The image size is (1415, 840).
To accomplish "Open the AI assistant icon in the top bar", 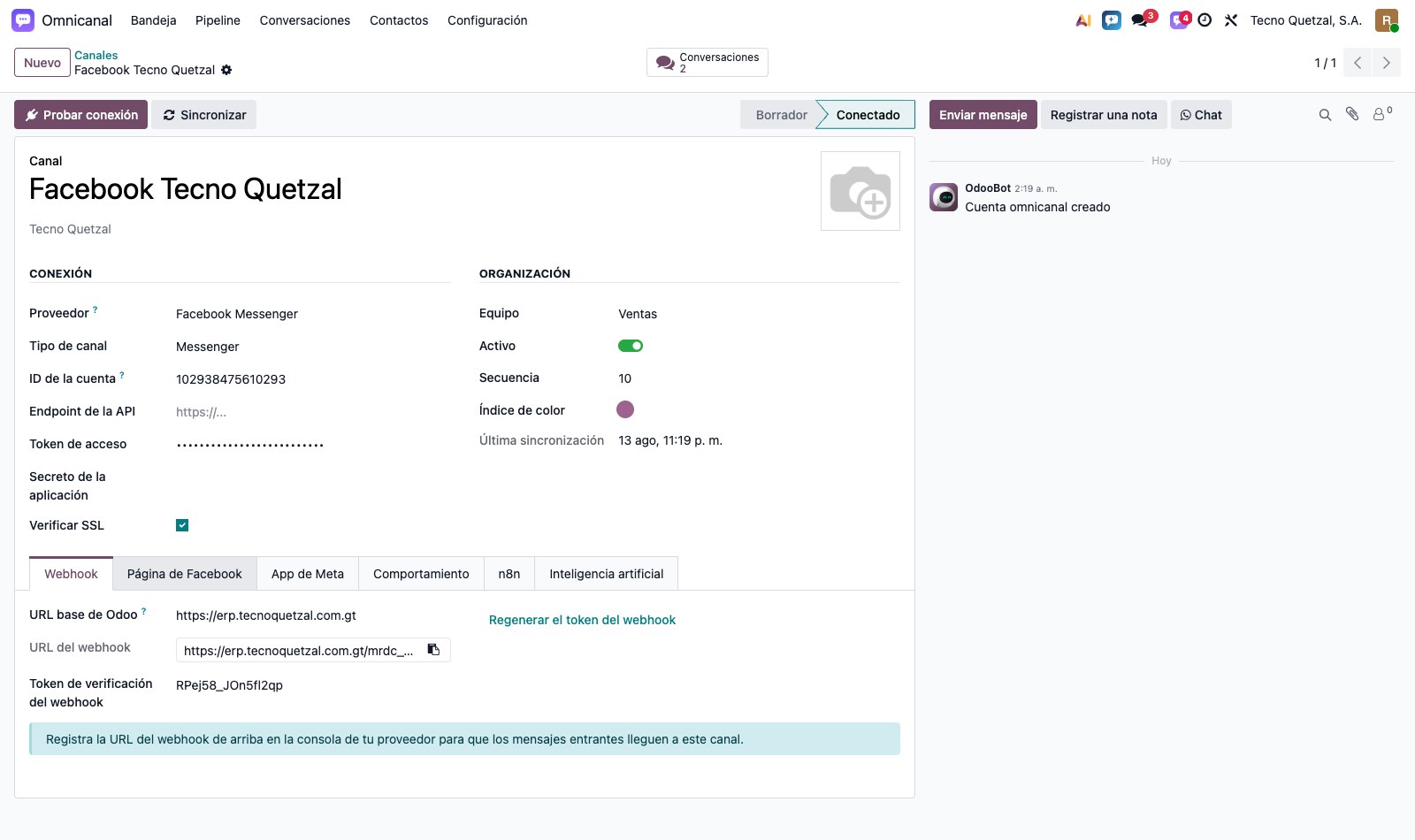I will (x=1083, y=20).
